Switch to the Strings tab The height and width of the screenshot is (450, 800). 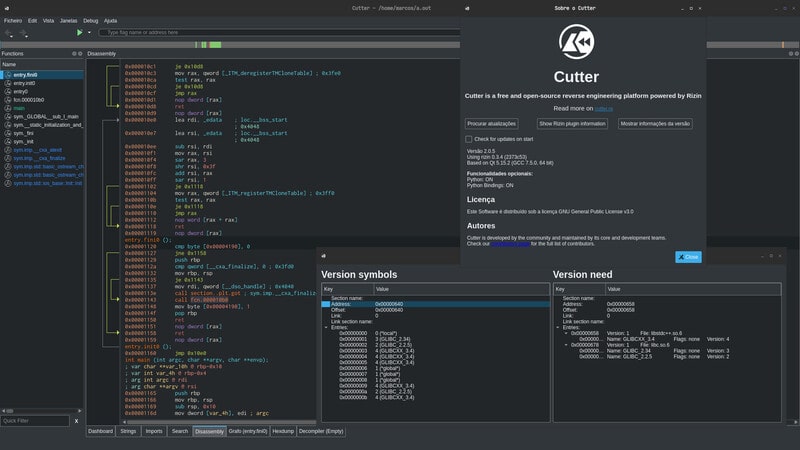point(128,431)
